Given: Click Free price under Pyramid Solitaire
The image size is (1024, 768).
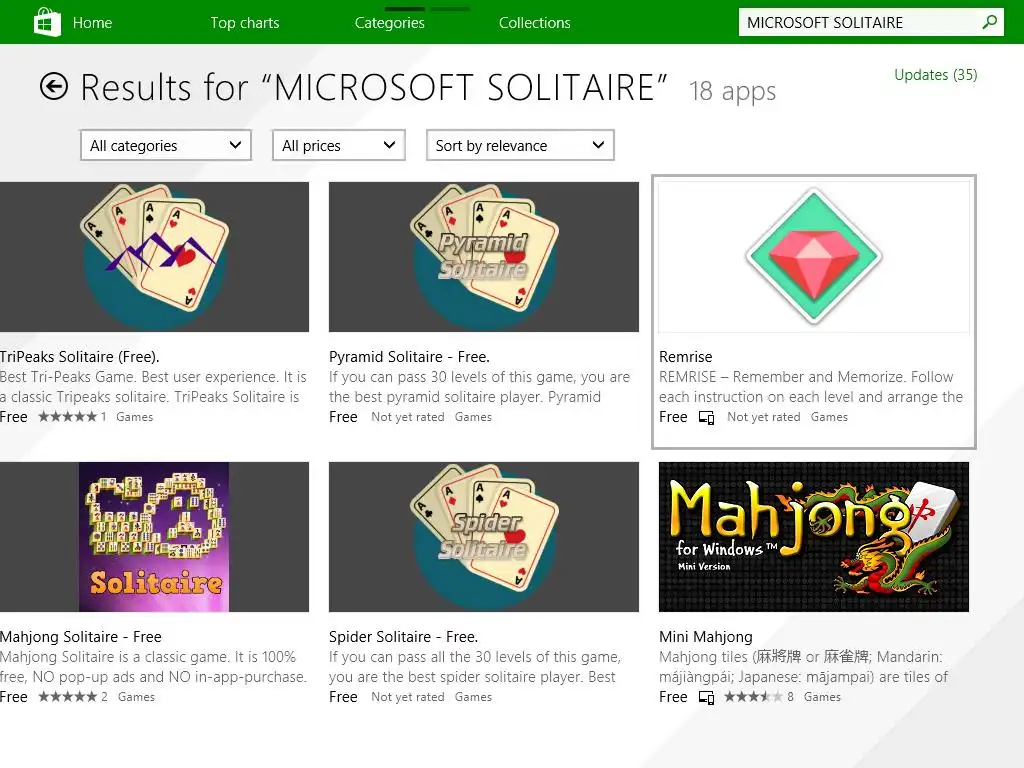Looking at the screenshot, I should 343,417.
